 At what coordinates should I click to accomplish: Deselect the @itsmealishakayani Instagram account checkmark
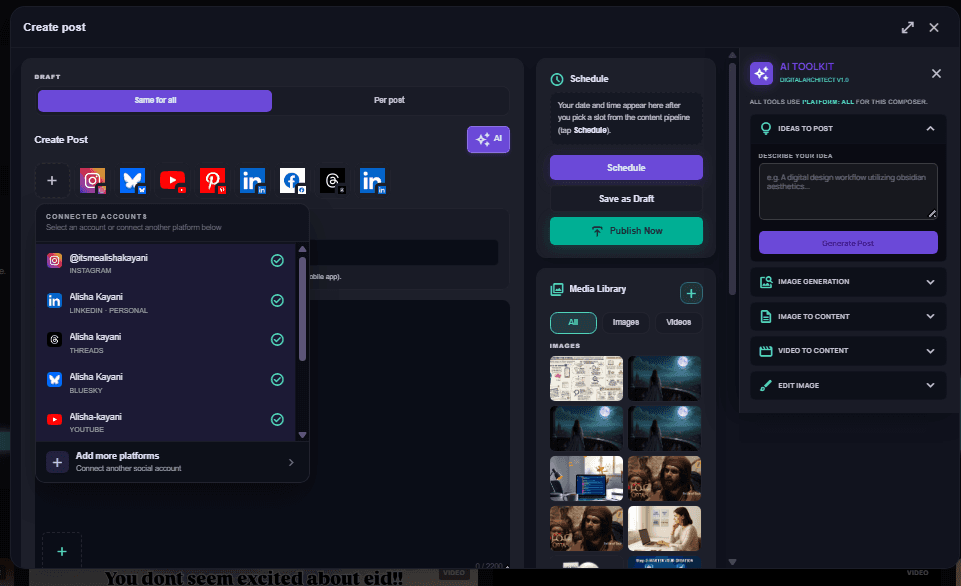pos(277,260)
